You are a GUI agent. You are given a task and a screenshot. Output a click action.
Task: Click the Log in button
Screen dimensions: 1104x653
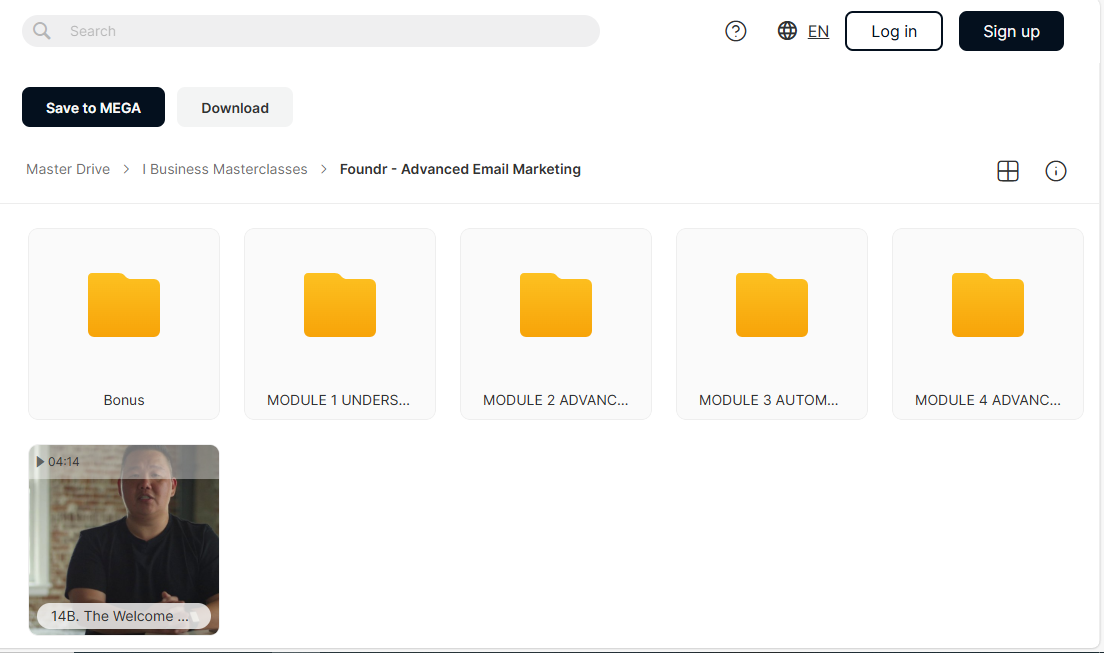click(893, 31)
